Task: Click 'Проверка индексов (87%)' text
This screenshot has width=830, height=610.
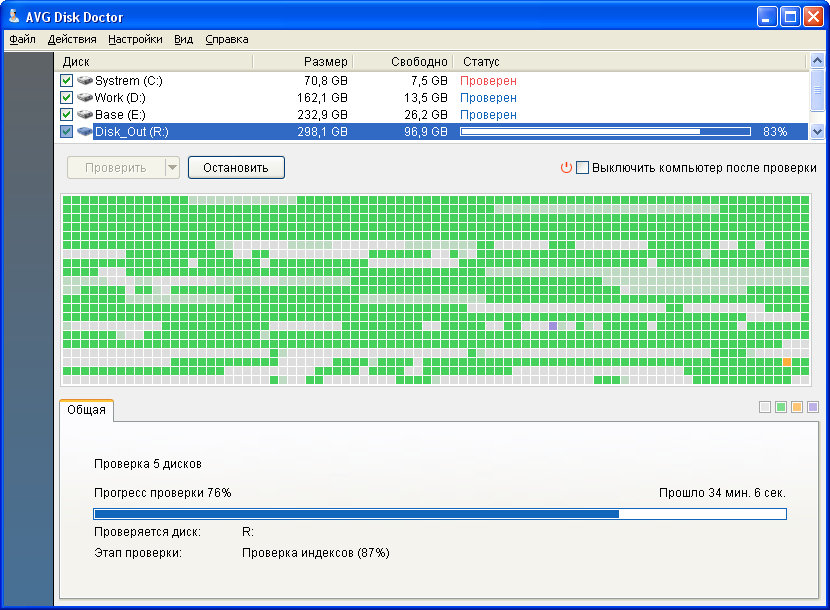Action: point(315,553)
